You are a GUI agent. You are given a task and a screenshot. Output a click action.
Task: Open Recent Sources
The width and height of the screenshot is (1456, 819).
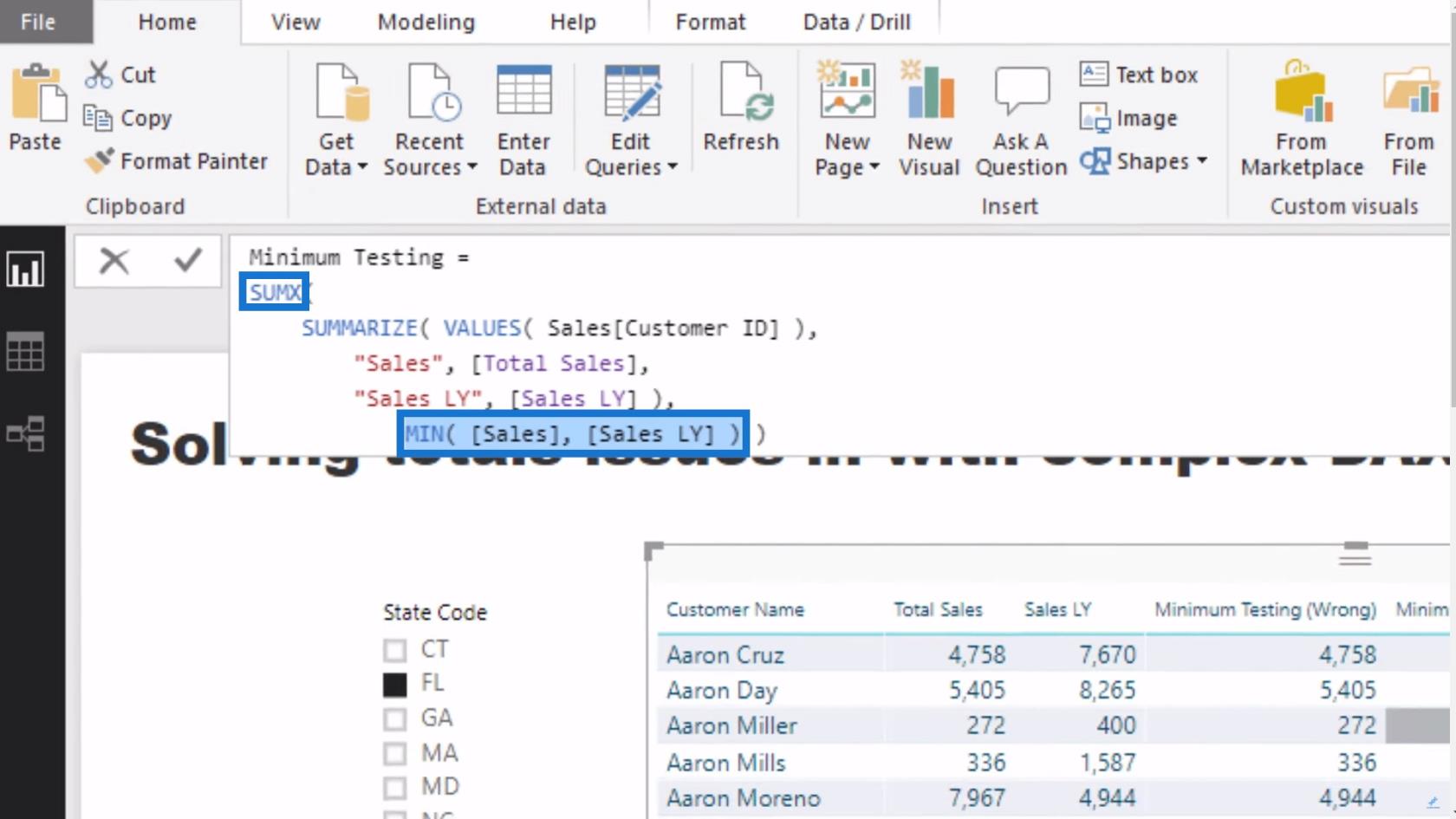pyautogui.click(x=431, y=120)
